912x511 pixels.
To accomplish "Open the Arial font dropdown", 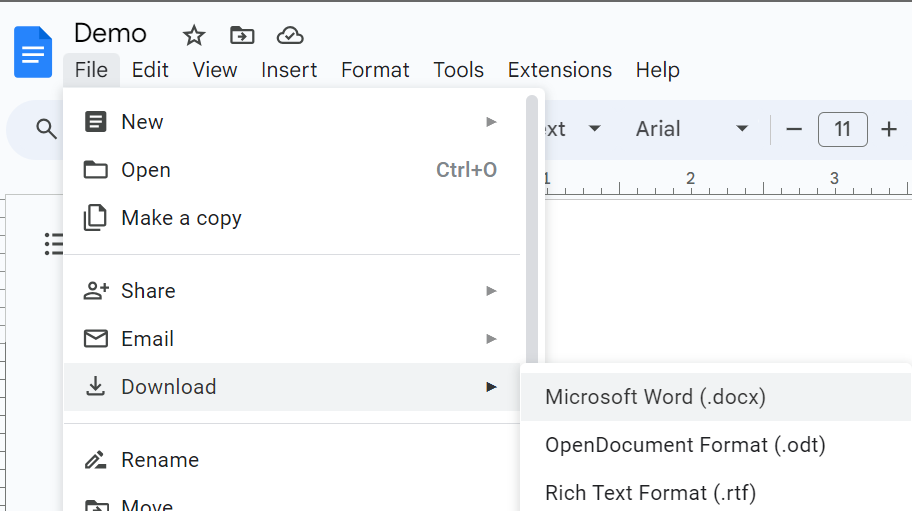I will [692, 129].
